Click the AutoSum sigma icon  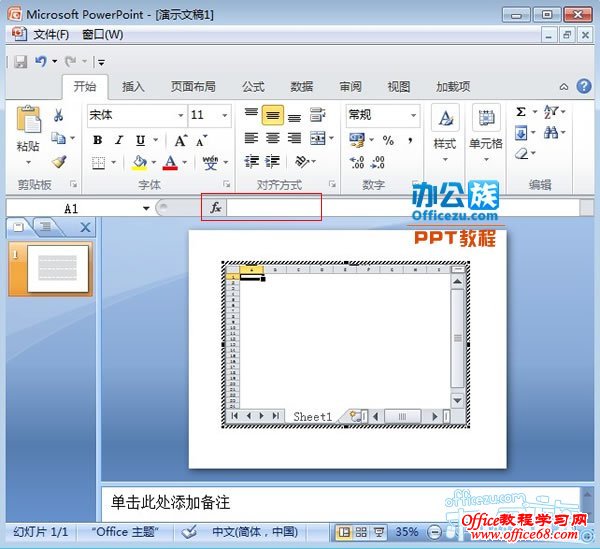pyautogui.click(x=521, y=112)
